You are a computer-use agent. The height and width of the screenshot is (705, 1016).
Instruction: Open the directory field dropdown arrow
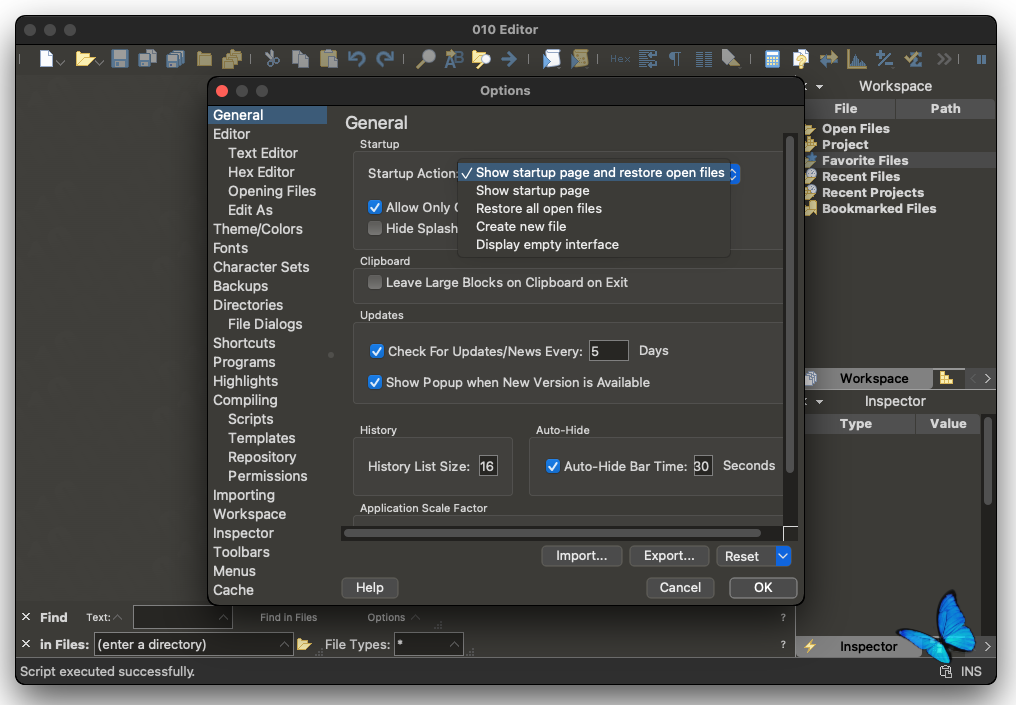(x=284, y=645)
